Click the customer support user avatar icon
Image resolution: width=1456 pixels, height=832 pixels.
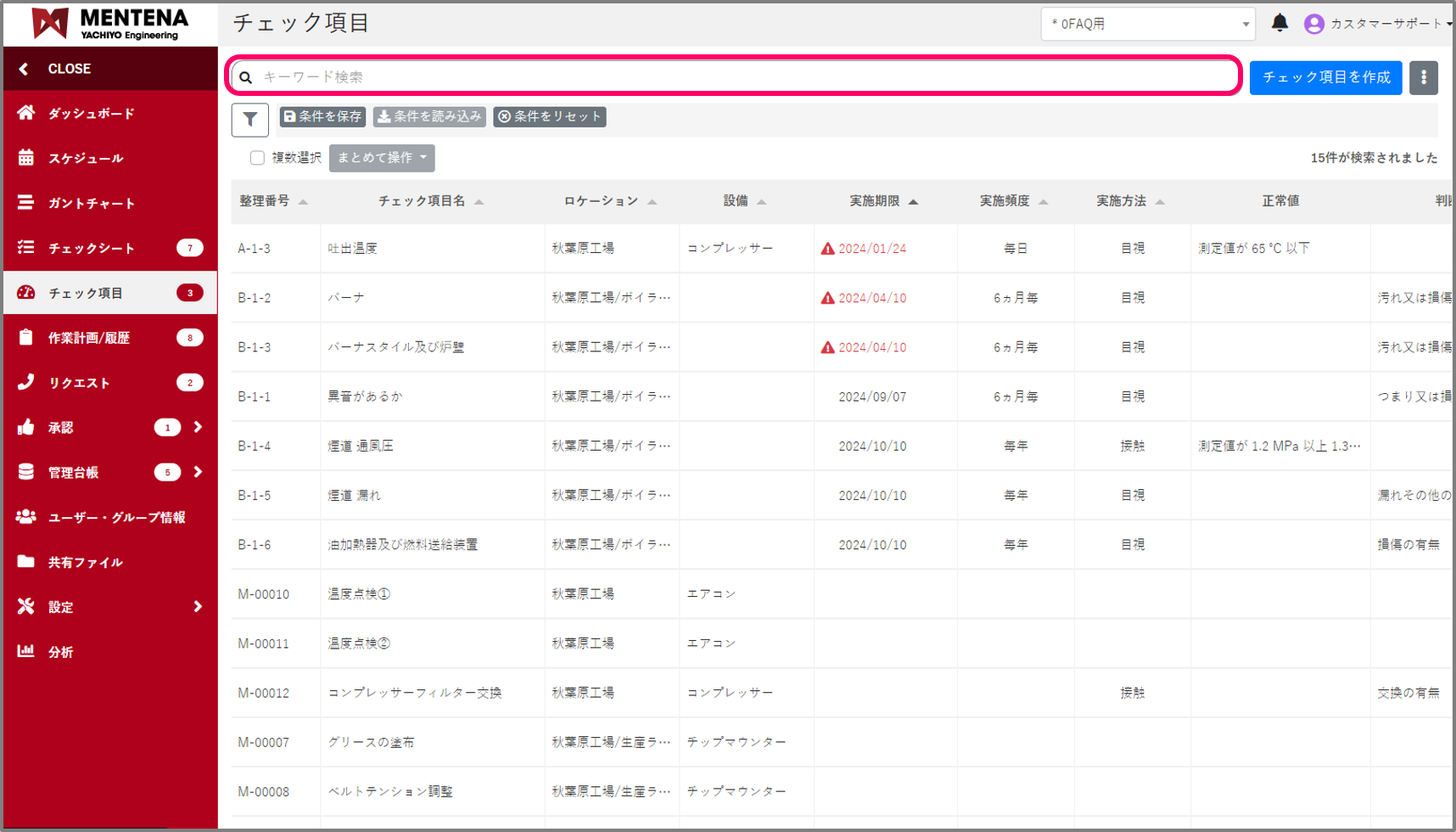click(x=1313, y=24)
